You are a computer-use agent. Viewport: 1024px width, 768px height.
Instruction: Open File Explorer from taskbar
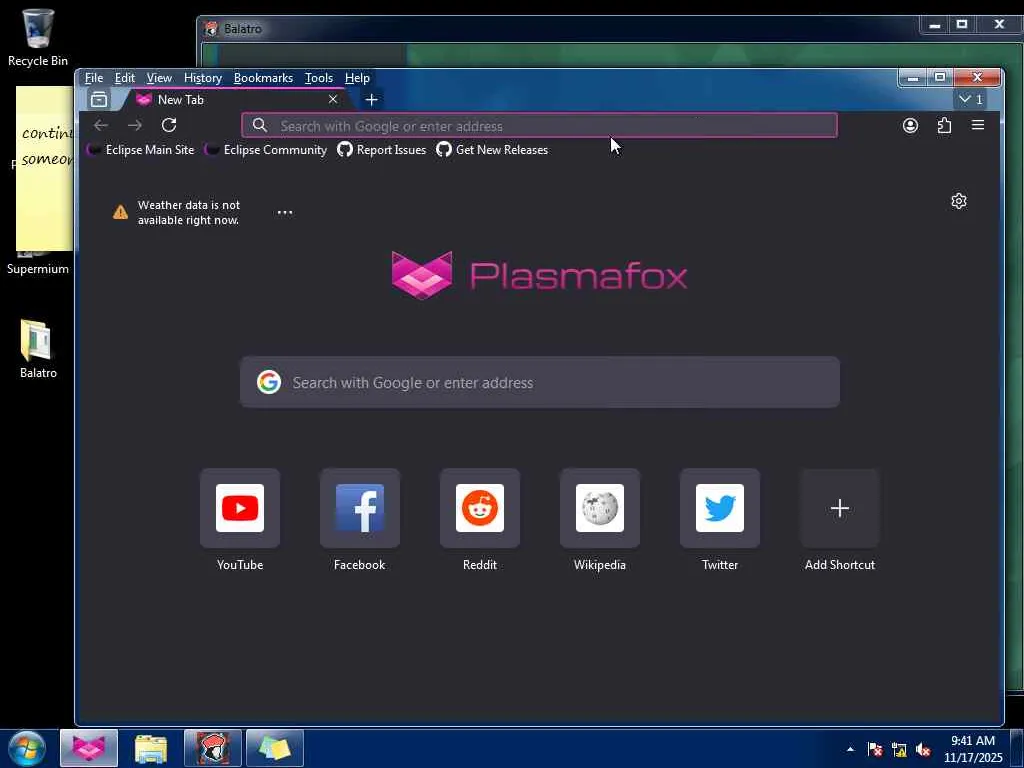pyautogui.click(x=151, y=748)
